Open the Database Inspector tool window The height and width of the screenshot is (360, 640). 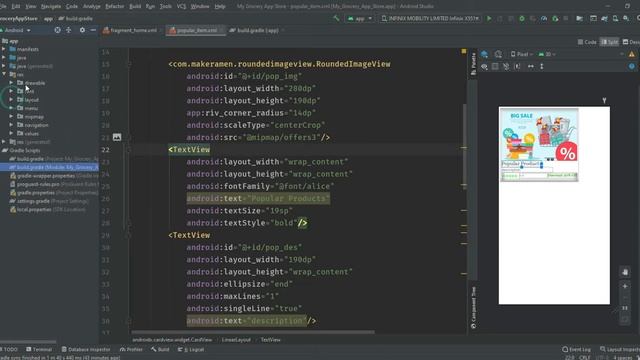point(86,349)
